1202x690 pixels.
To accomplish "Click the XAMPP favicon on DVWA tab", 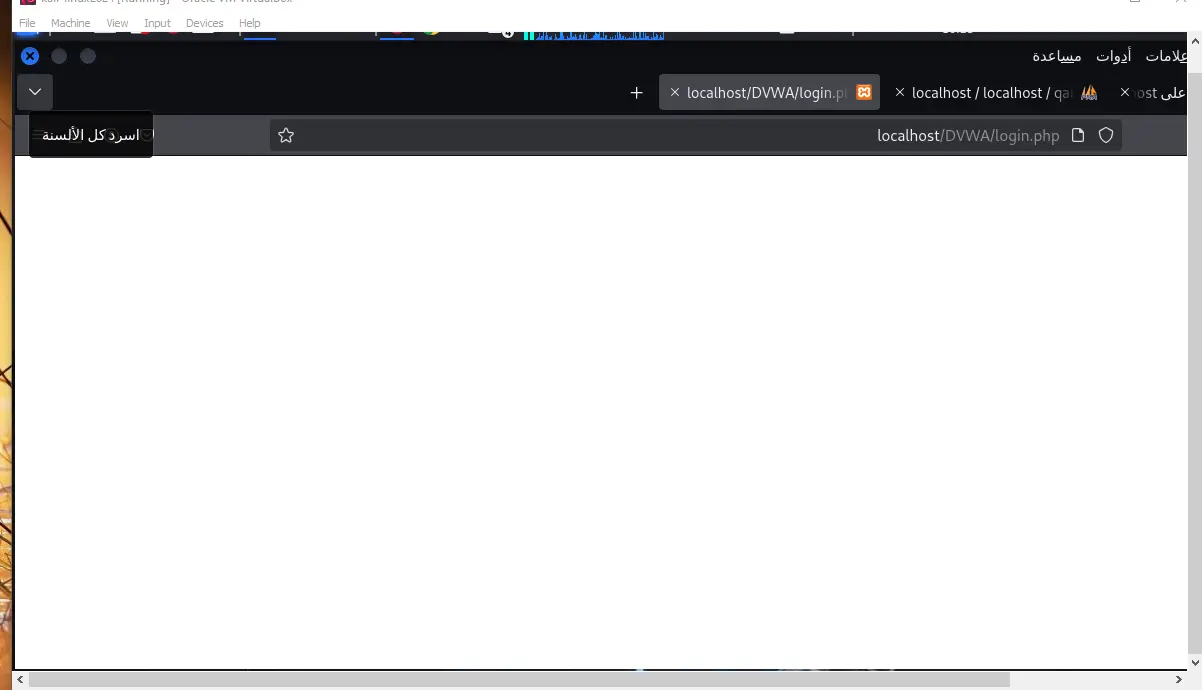I will (x=864, y=92).
